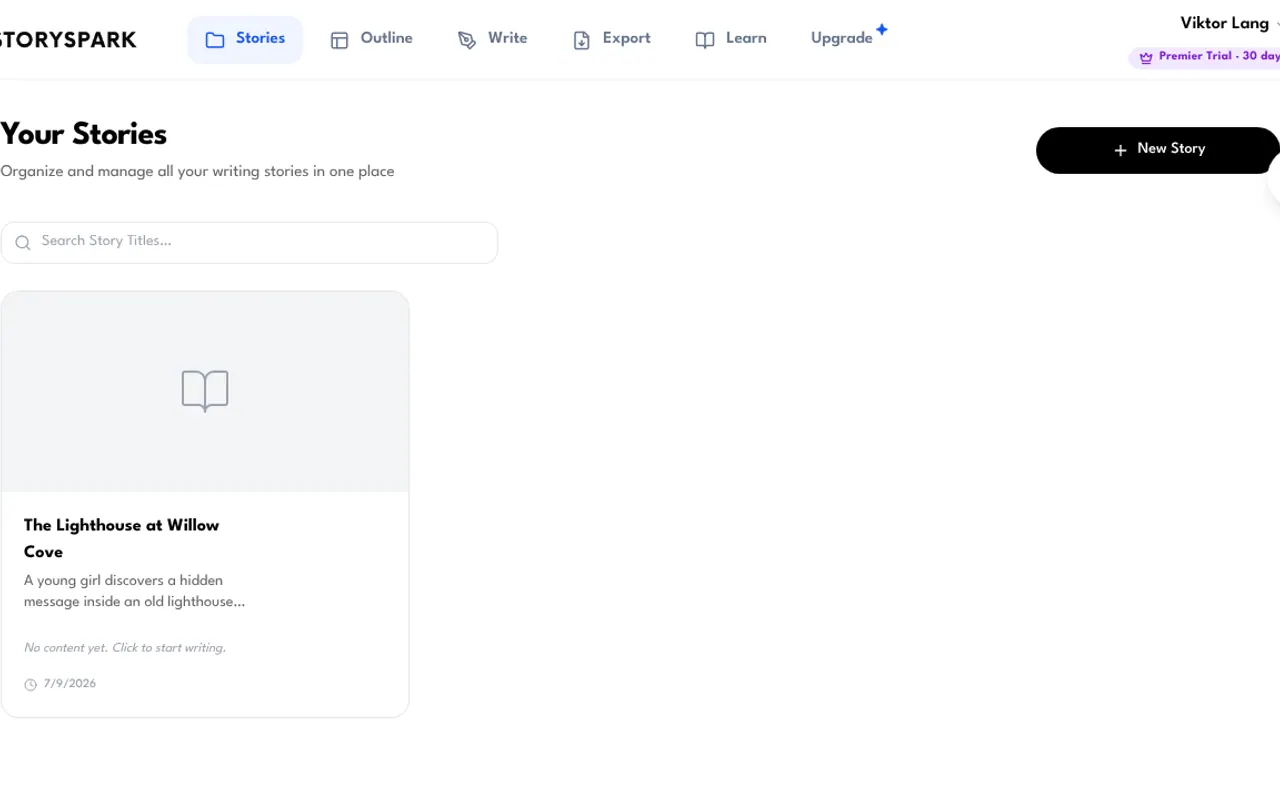Open The Lighthouse at Willow Cove title
This screenshot has height=800, width=1280.
pos(121,538)
